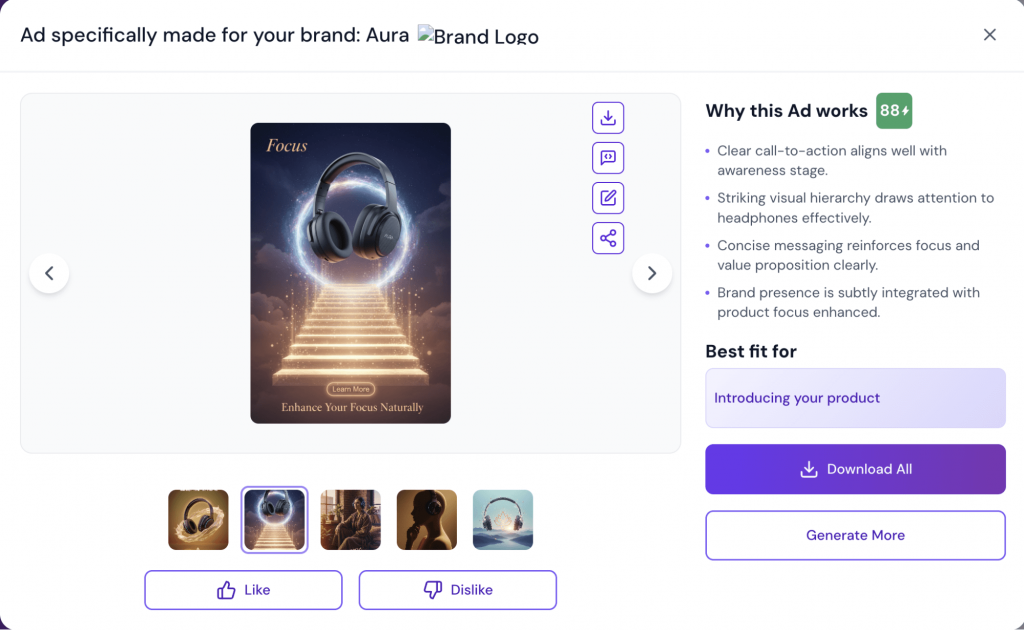1024x630 pixels.
Task: Share the generated ad
Action: click(x=607, y=237)
